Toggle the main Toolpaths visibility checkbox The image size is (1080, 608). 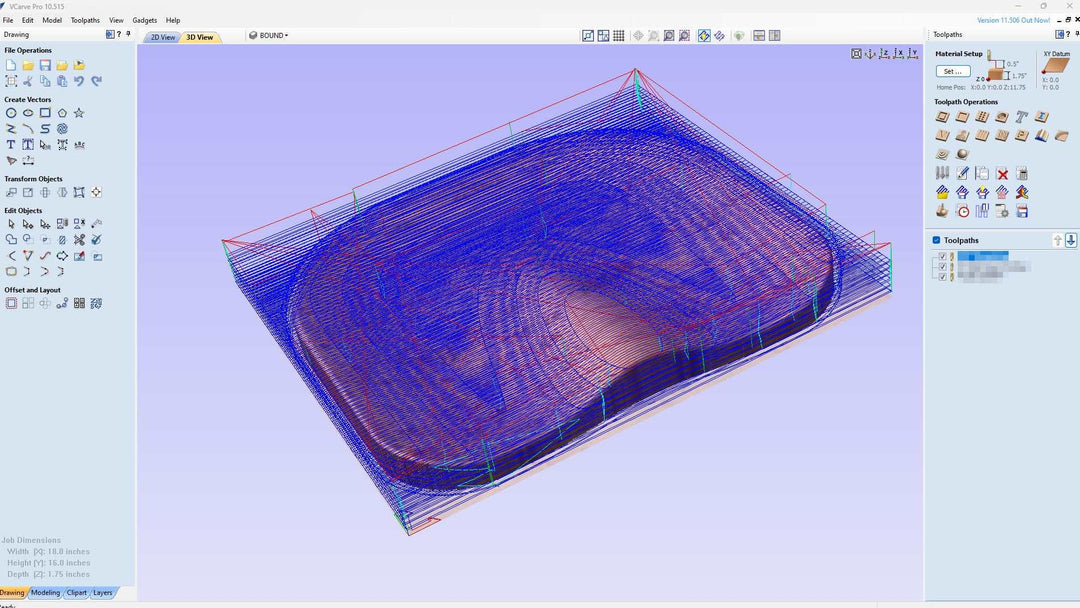[936, 240]
